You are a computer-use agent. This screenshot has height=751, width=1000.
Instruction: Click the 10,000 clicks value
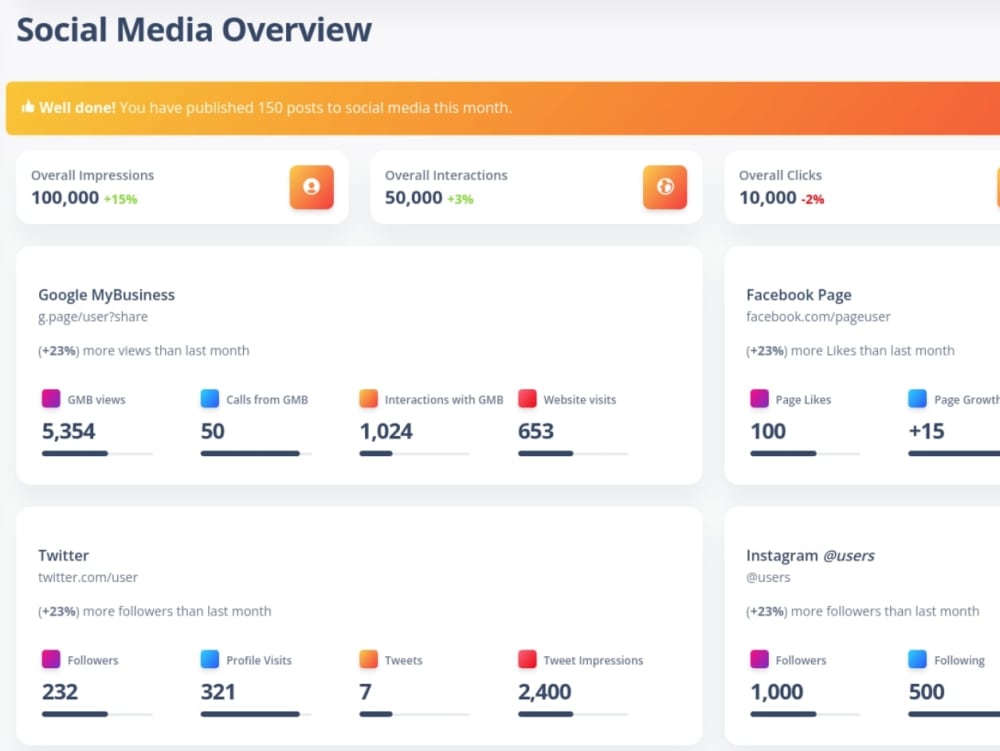[x=768, y=198]
